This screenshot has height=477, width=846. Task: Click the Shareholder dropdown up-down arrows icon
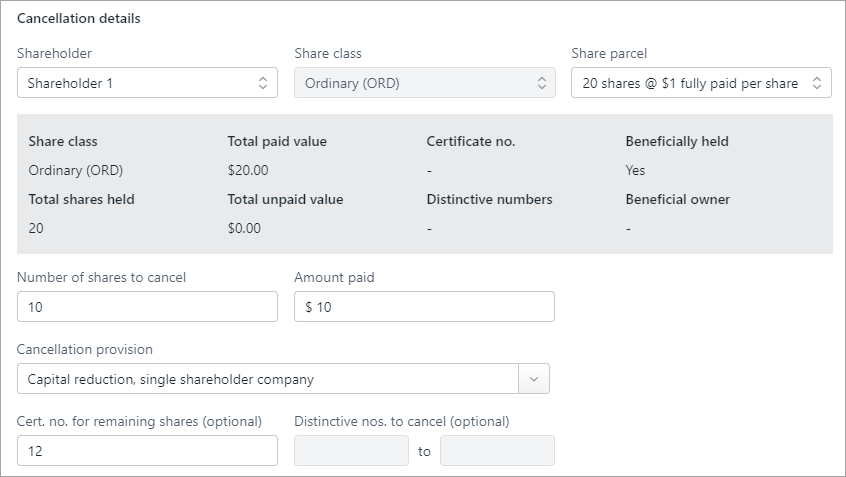coord(262,83)
